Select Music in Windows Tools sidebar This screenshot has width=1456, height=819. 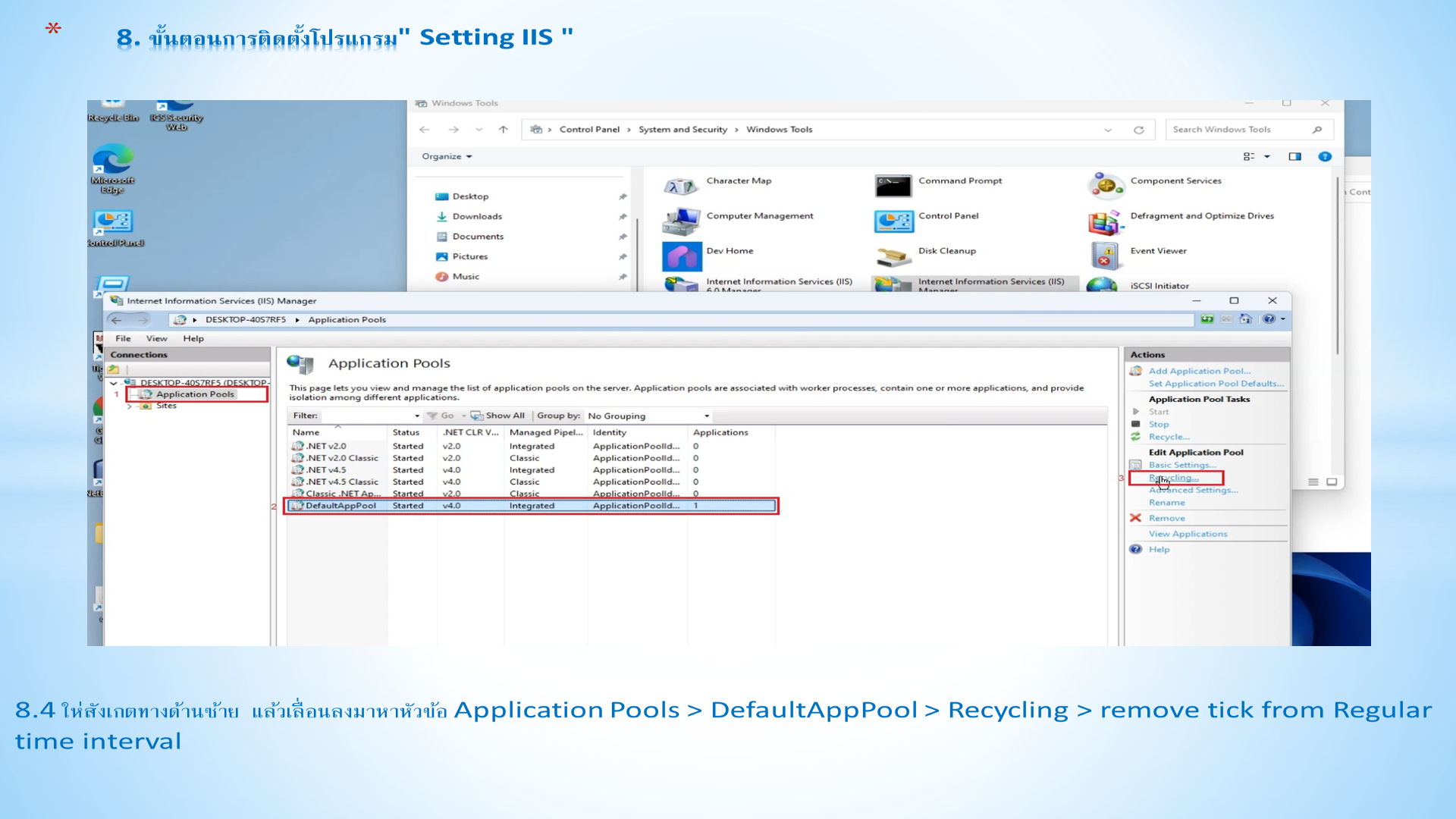(x=466, y=277)
